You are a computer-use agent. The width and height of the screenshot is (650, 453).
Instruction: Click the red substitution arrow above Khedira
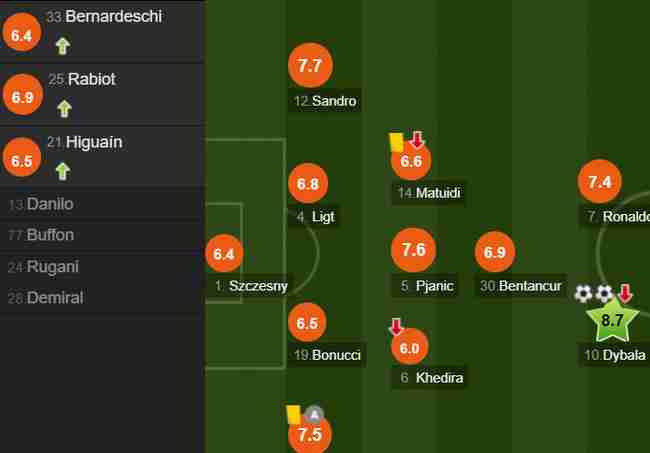[x=396, y=327]
